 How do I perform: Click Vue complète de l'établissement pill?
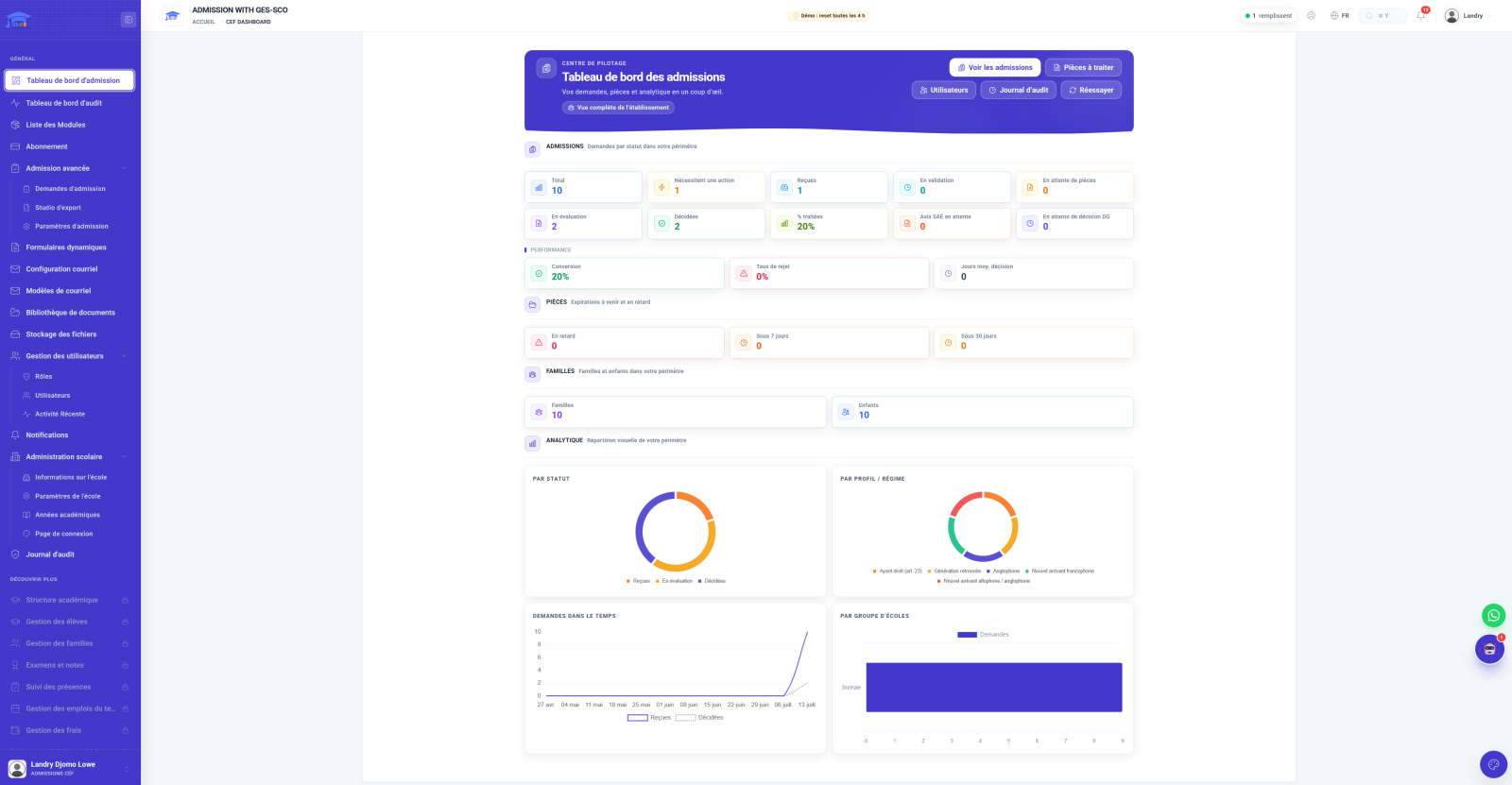618,108
